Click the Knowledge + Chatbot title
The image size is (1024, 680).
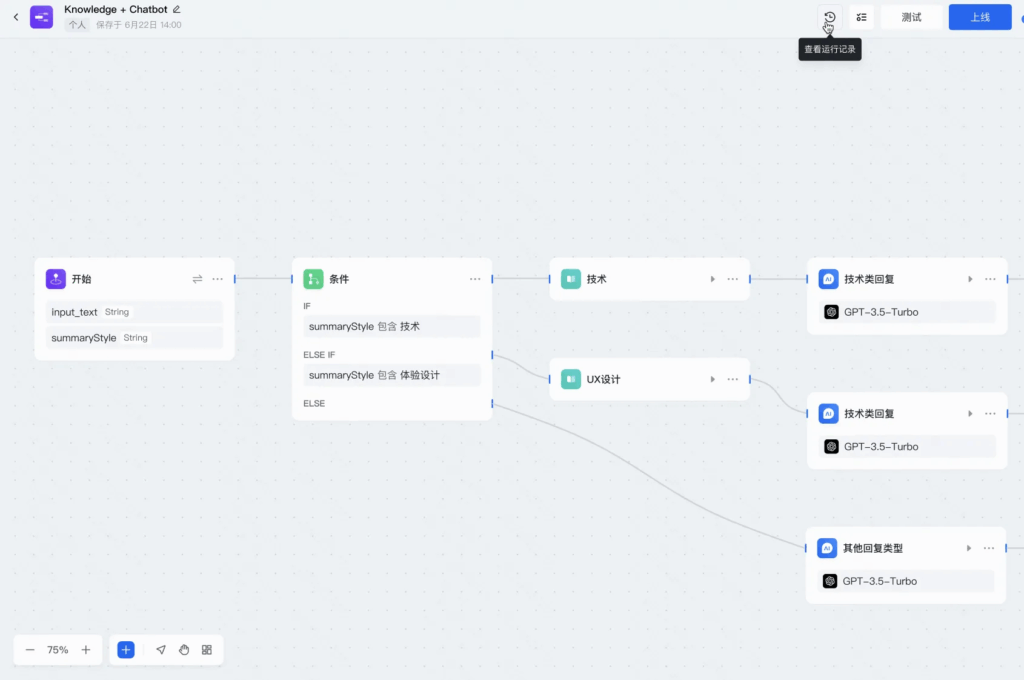pos(116,9)
